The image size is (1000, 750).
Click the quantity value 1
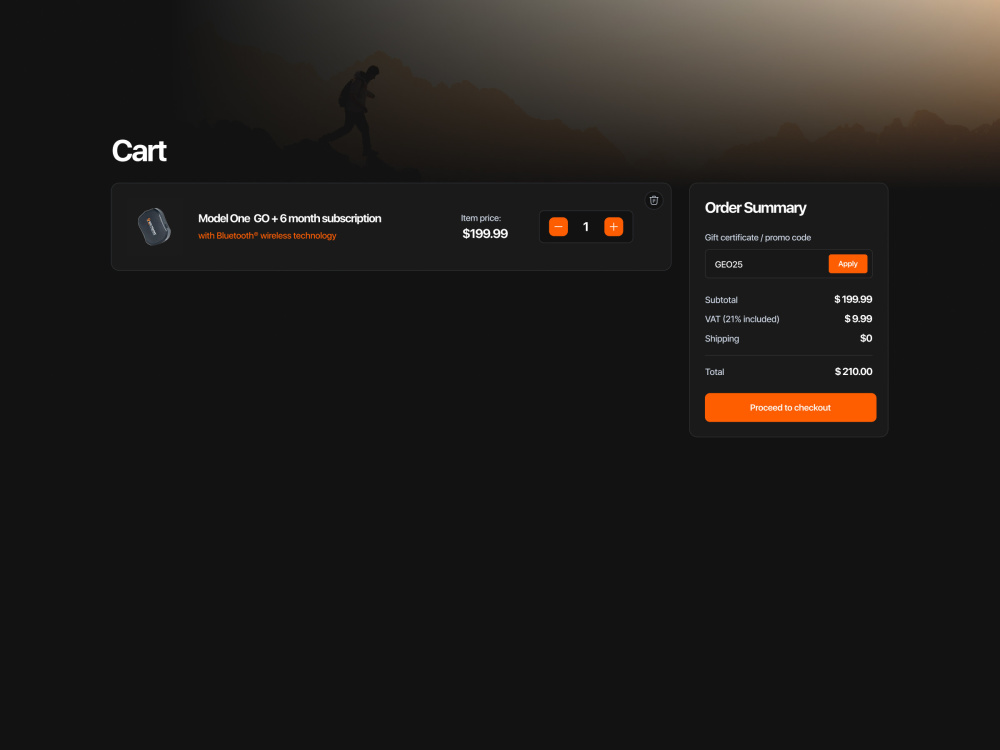tap(585, 226)
